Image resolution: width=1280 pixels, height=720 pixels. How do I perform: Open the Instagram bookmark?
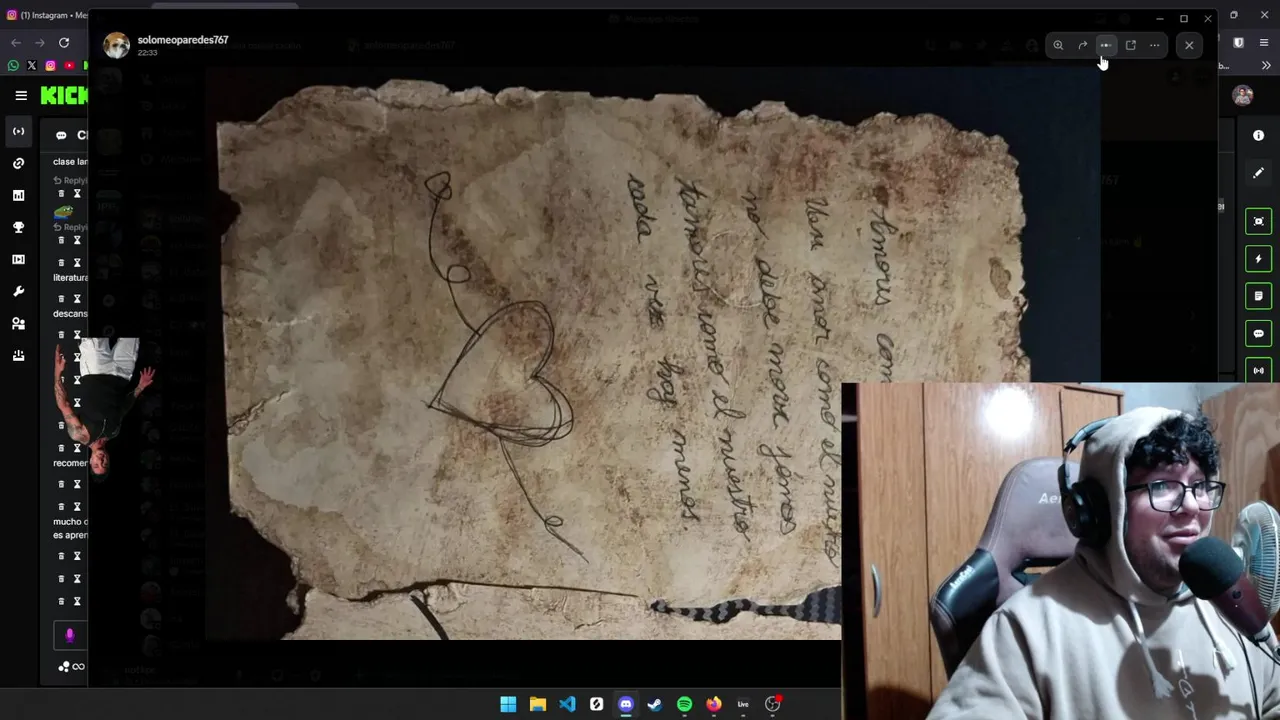pyautogui.click(x=50, y=66)
